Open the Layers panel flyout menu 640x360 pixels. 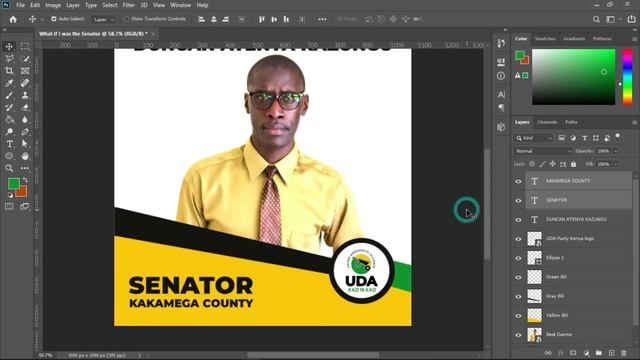634,122
